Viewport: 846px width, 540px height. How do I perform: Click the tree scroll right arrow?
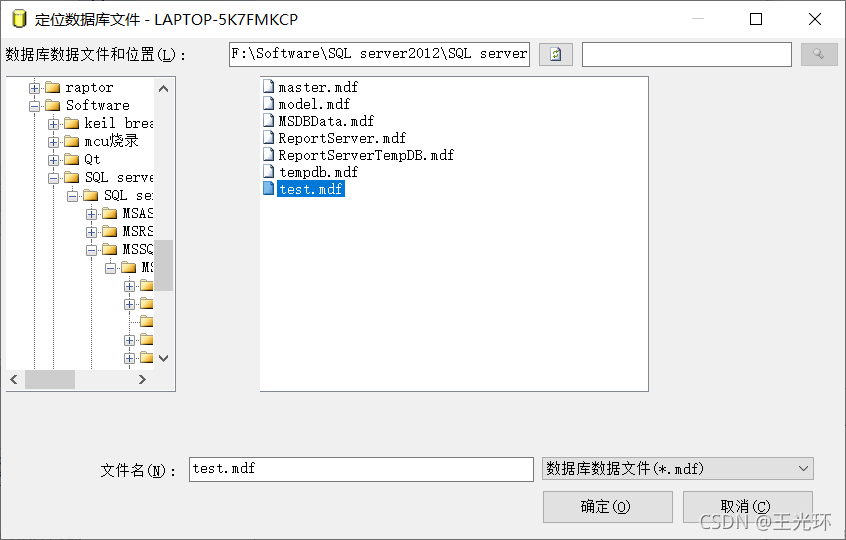click(x=142, y=380)
